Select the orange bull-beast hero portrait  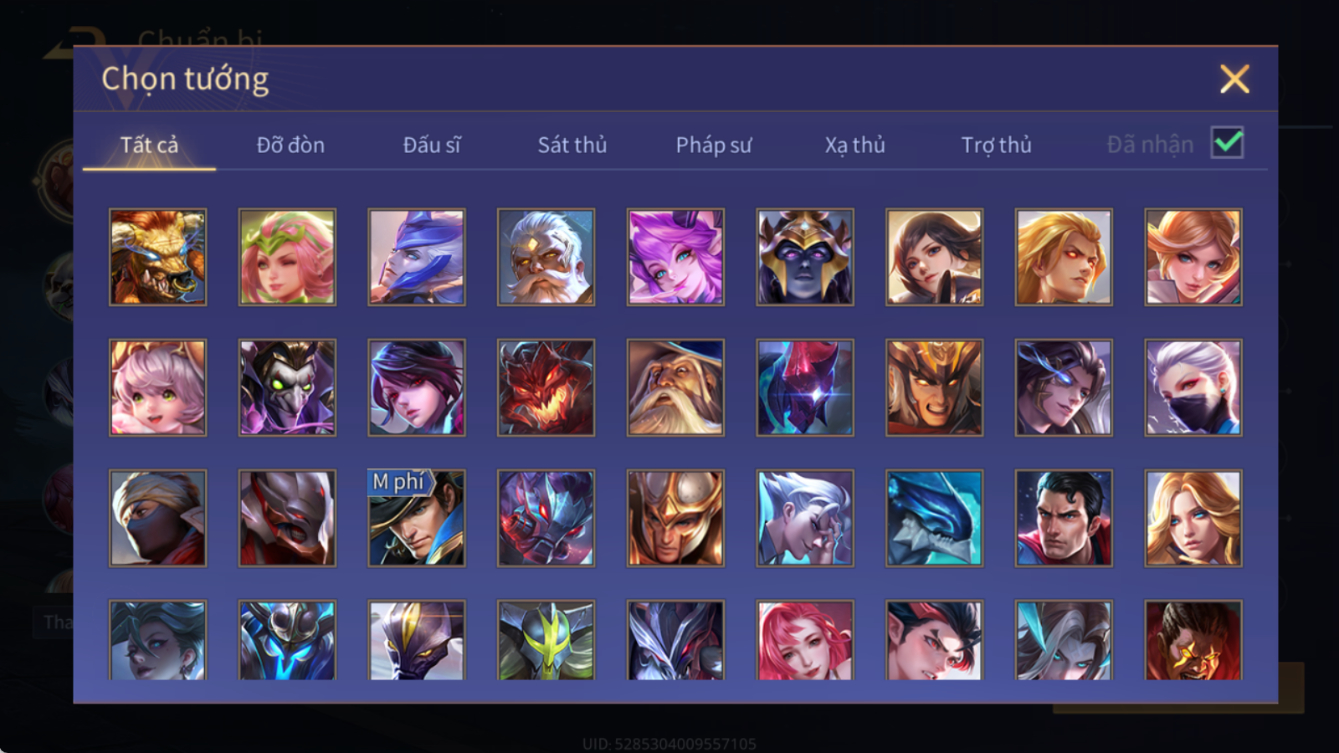point(158,257)
